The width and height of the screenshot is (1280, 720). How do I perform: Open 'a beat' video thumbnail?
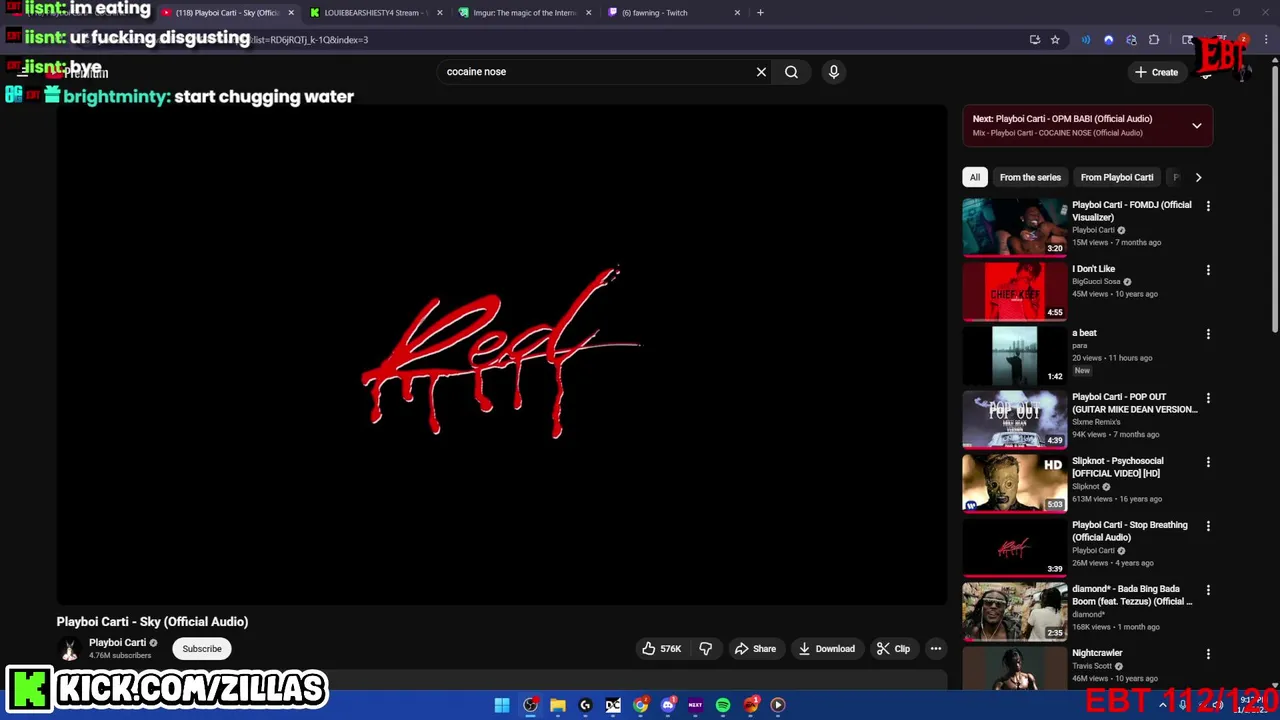pyautogui.click(x=1014, y=355)
